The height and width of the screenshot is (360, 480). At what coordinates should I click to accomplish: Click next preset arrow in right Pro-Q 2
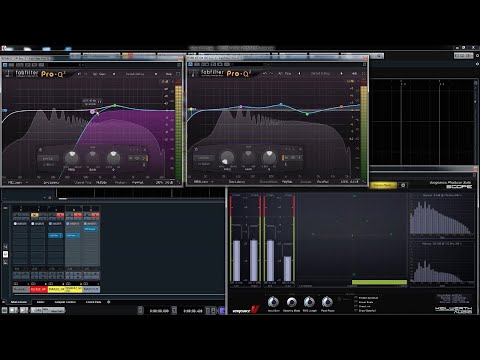point(341,73)
